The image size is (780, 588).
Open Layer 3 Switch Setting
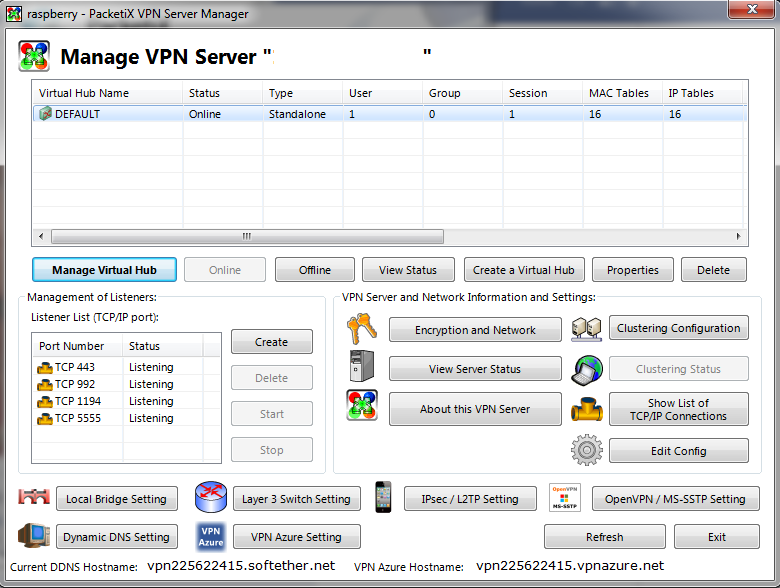(296, 498)
